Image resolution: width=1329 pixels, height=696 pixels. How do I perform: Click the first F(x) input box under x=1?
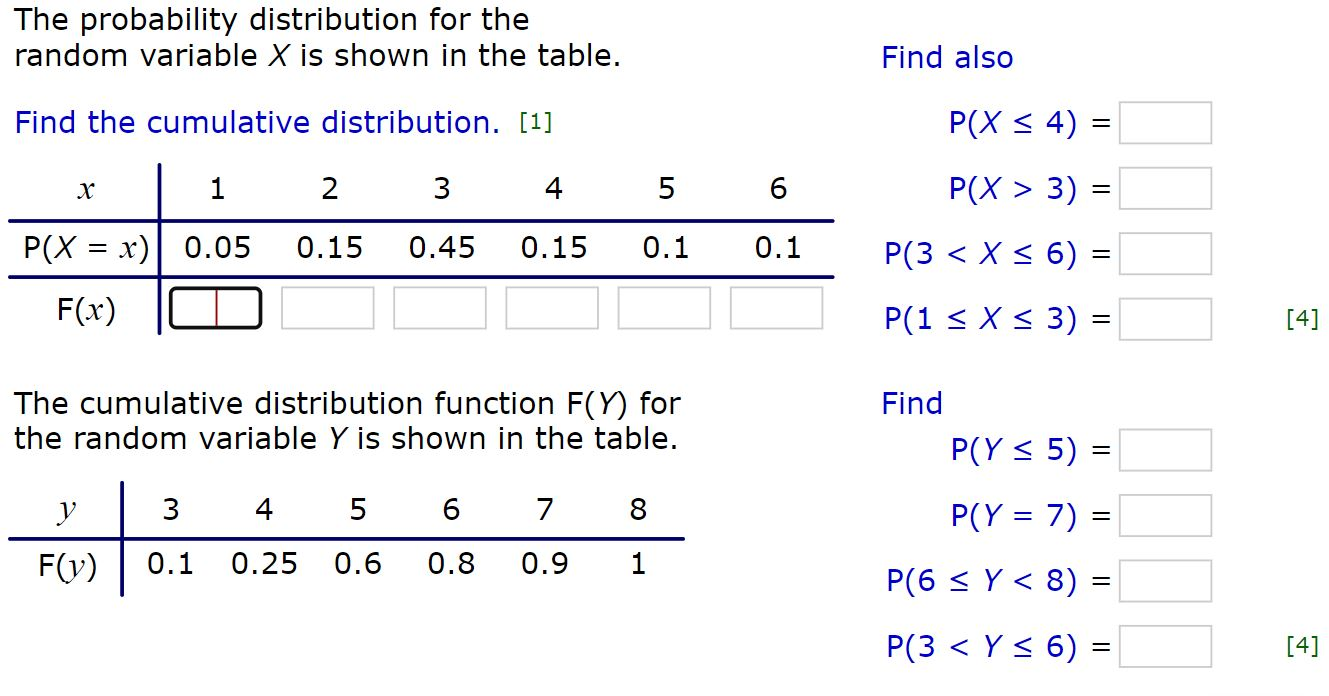click(216, 308)
